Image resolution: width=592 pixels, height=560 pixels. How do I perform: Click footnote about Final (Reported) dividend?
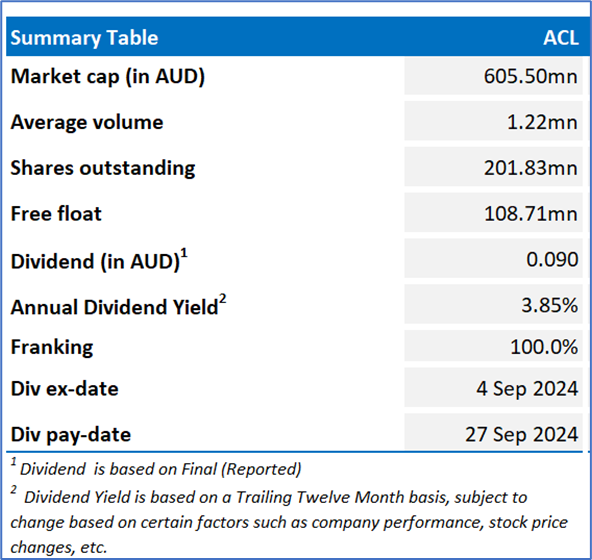point(156,468)
